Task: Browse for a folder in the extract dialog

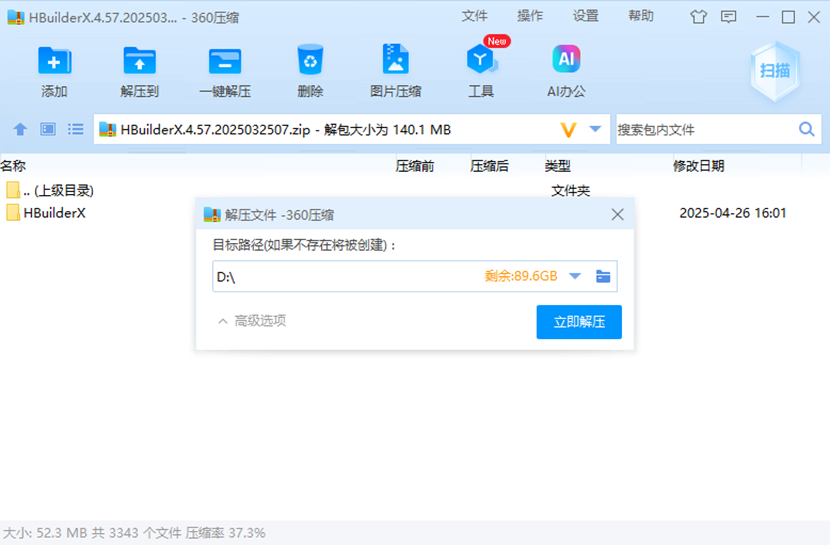Action: pos(603,276)
